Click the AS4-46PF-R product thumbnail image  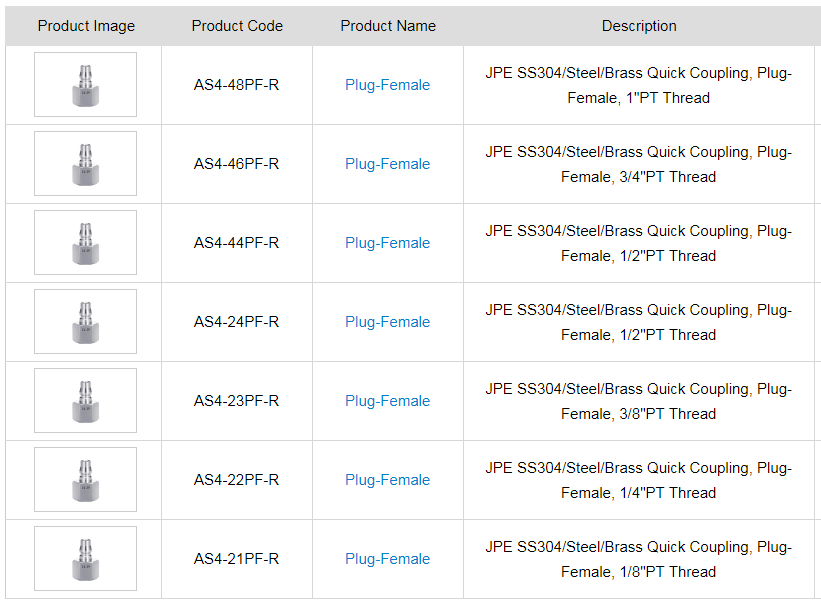85,164
